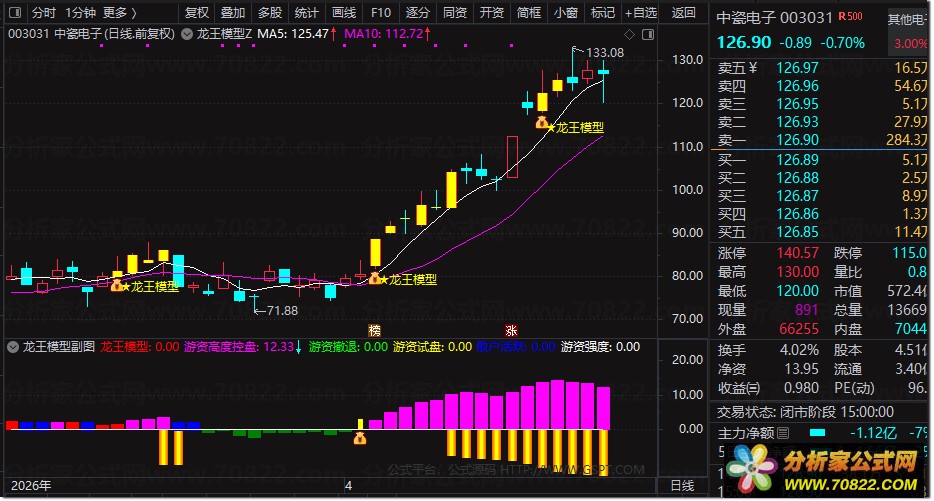
Task: Toggle the 复权 adjustment option
Action: point(197,13)
